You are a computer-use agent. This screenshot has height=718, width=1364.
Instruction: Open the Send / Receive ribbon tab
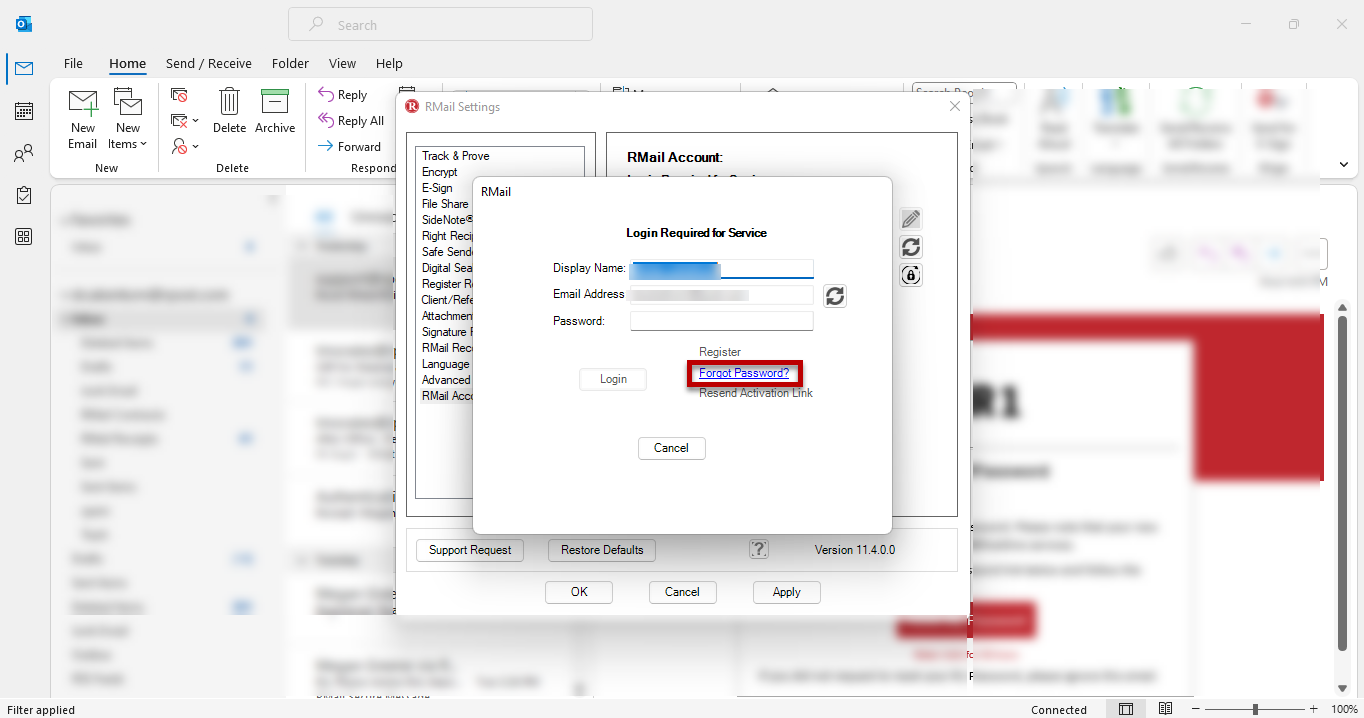(209, 63)
